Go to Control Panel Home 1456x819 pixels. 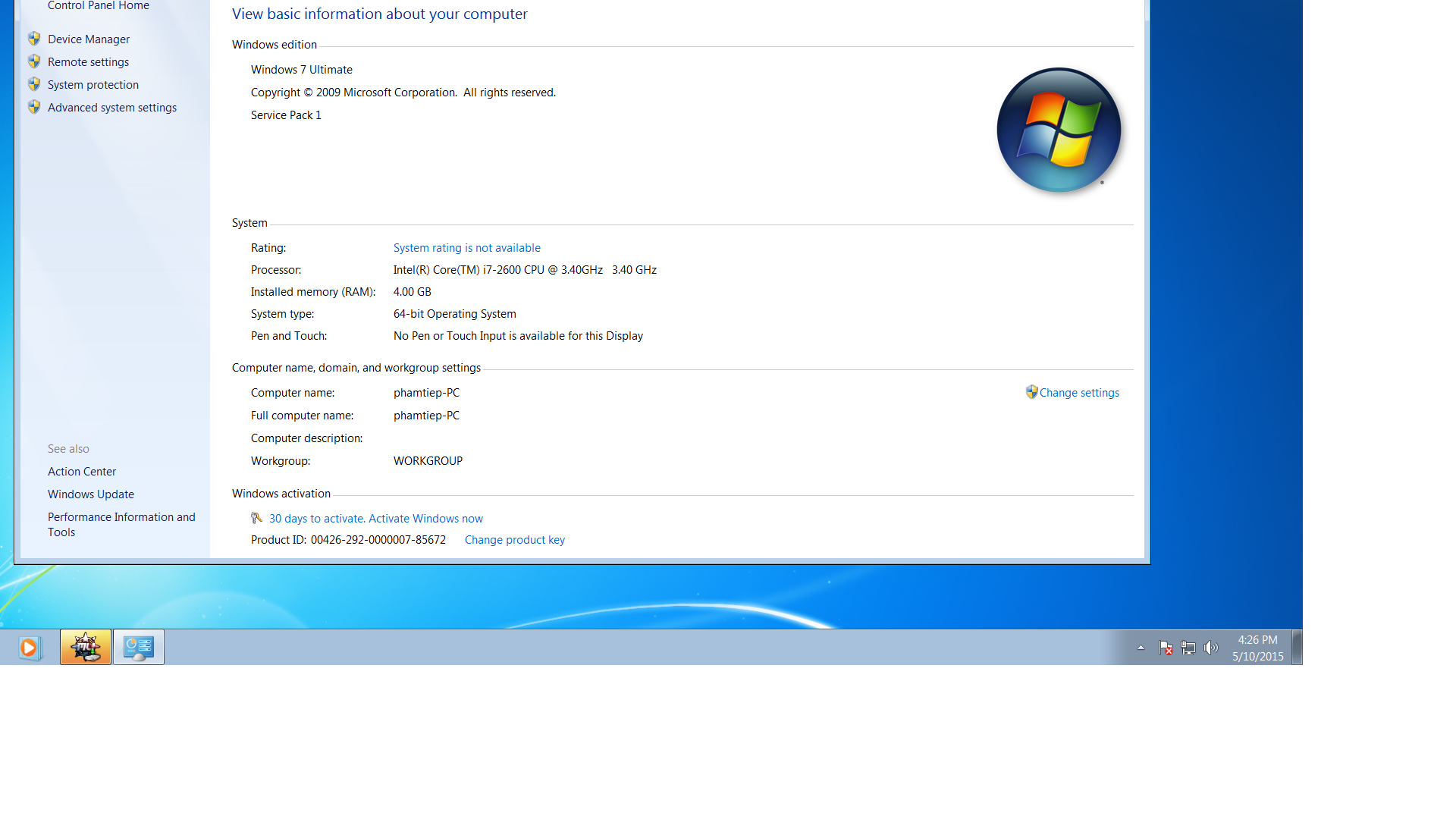click(x=99, y=6)
